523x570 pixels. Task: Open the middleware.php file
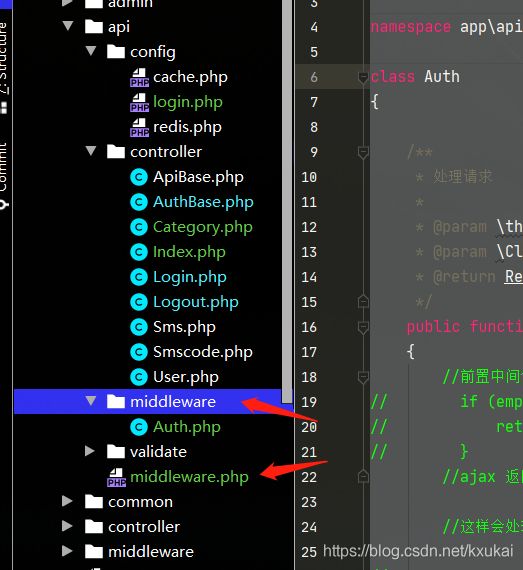tap(189, 477)
